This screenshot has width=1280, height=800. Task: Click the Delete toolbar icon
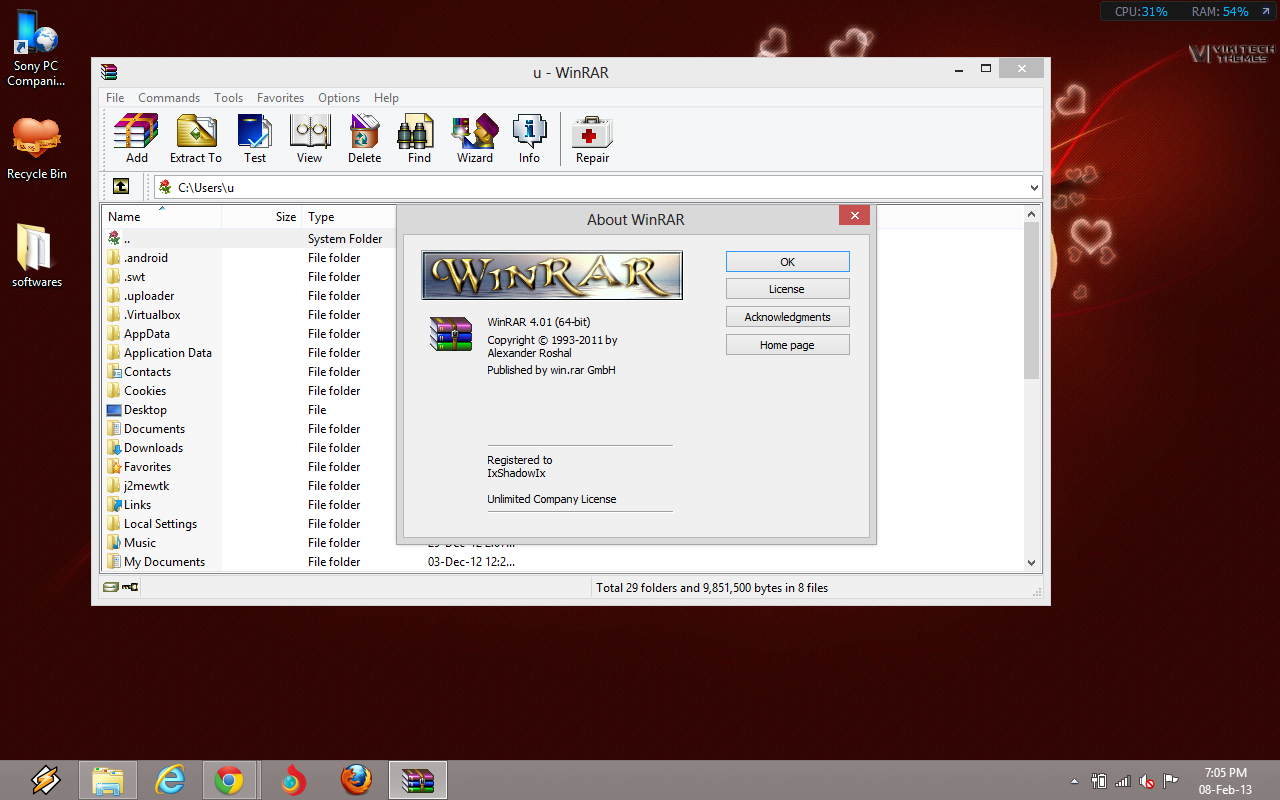(364, 139)
